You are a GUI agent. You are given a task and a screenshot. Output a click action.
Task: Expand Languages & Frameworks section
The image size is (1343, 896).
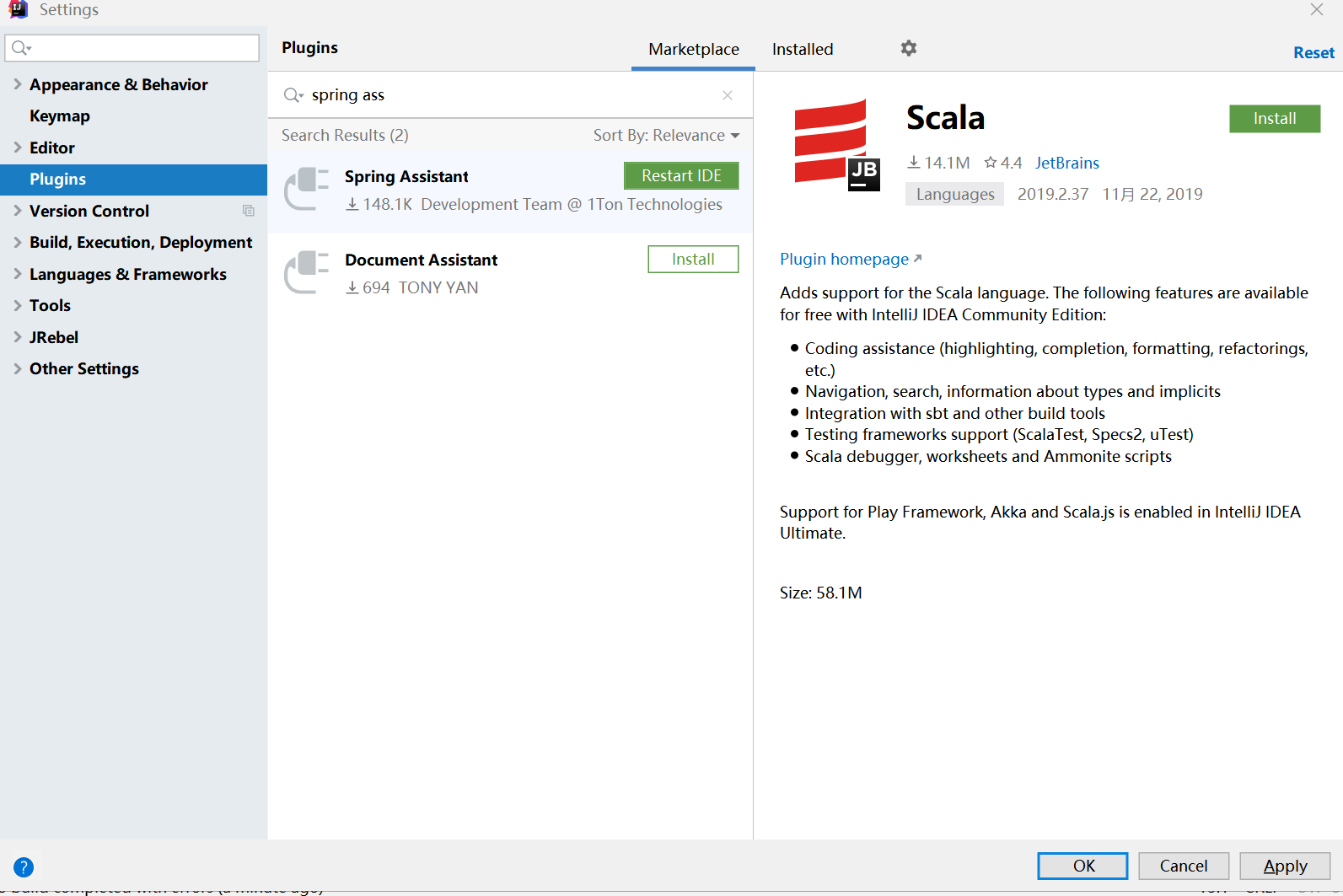click(x=18, y=274)
